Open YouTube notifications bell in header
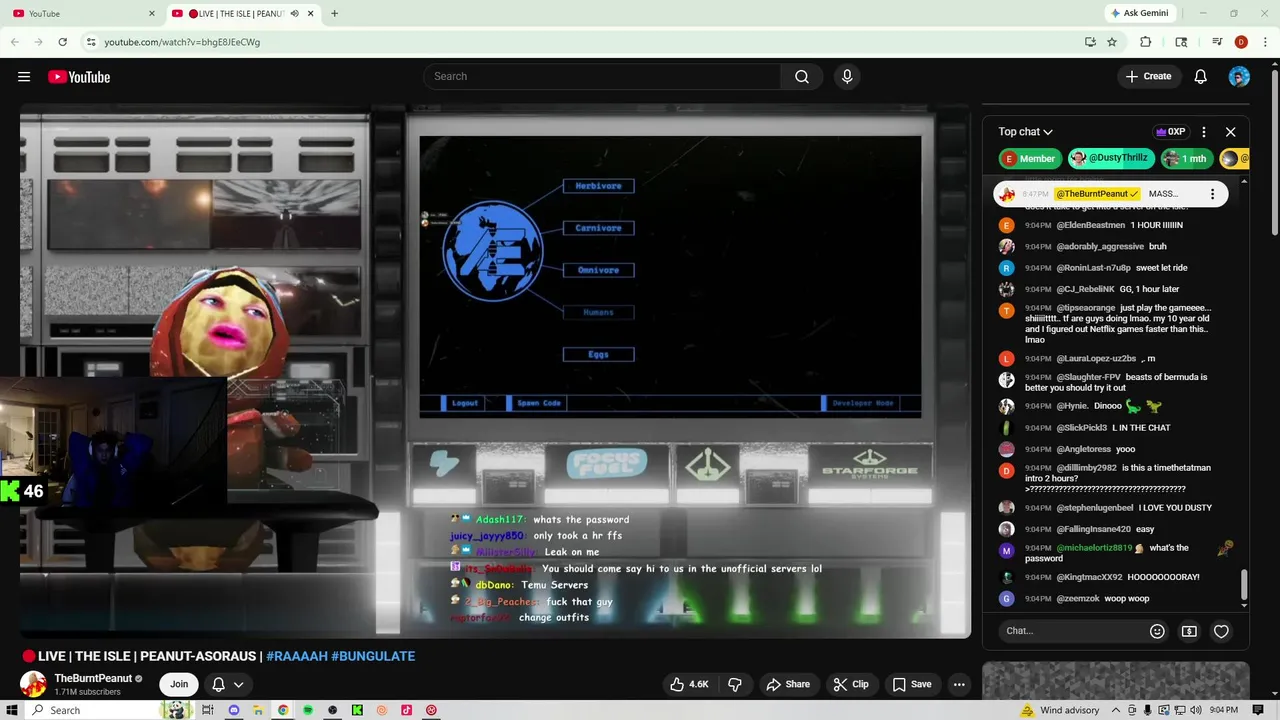The image size is (1280, 720). [1201, 77]
